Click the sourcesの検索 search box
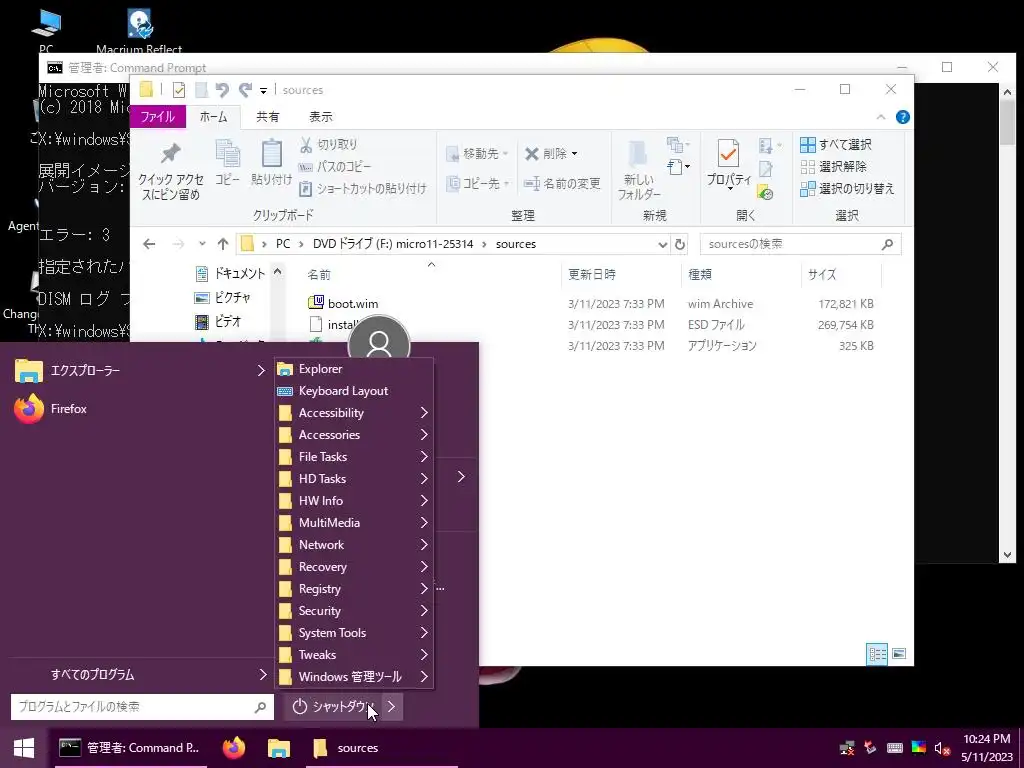 801,244
